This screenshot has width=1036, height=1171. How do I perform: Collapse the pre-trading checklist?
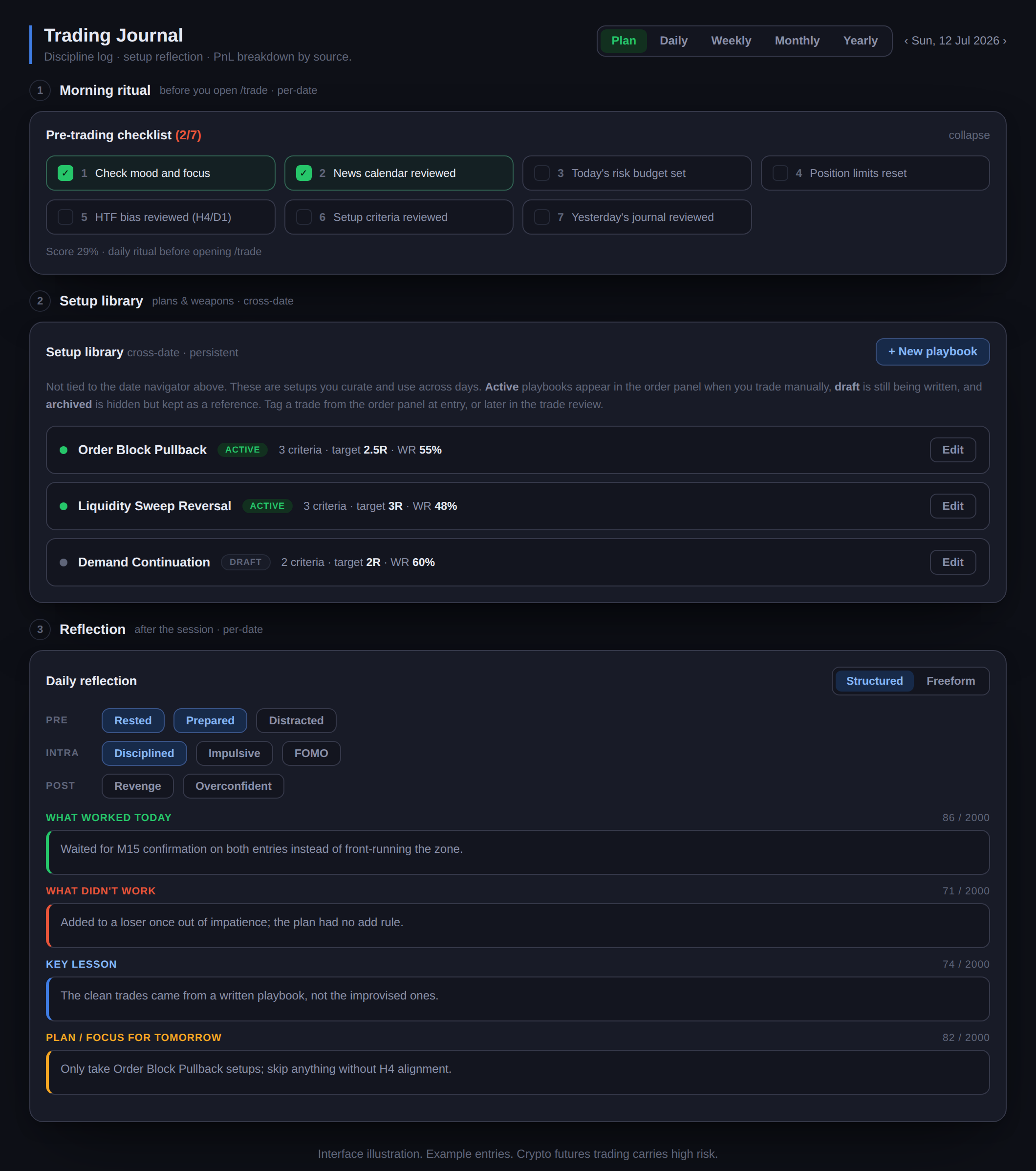(x=969, y=135)
